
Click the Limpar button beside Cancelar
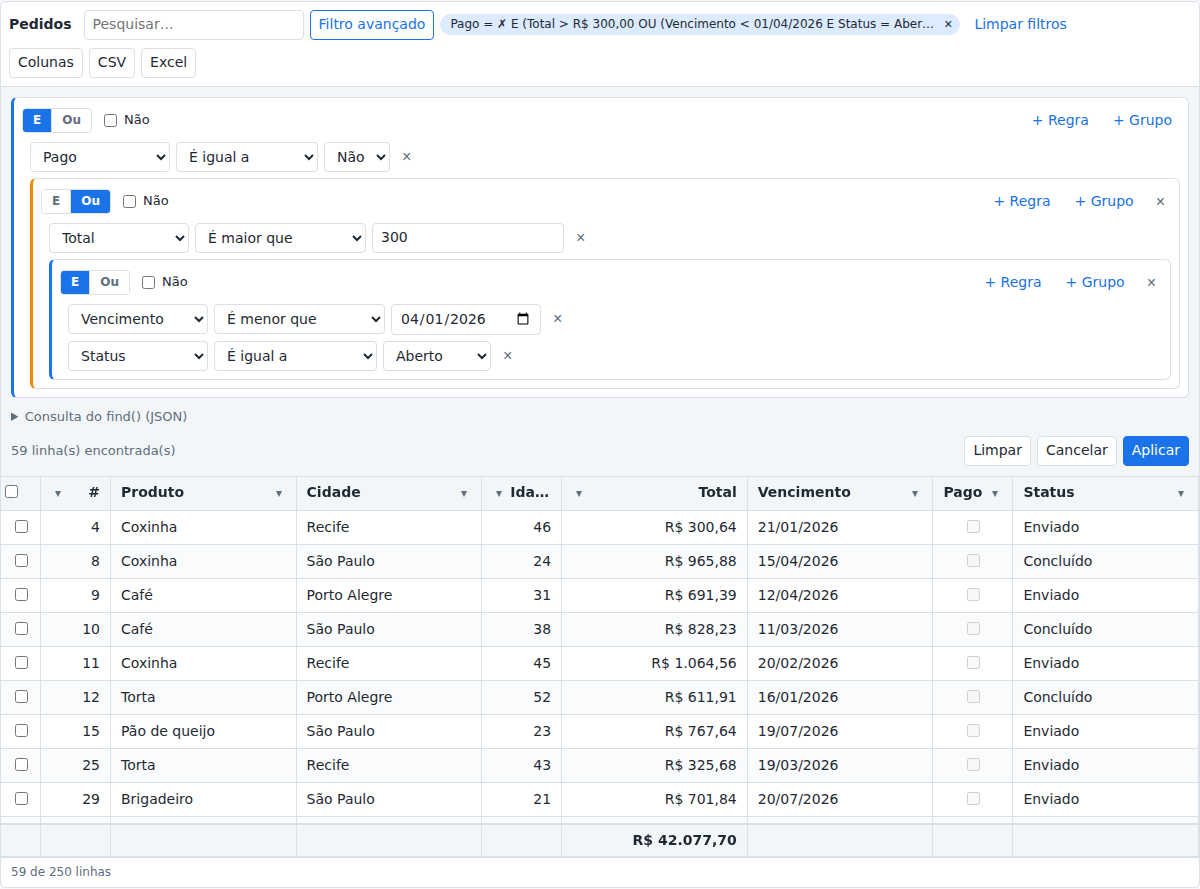[x=997, y=450]
